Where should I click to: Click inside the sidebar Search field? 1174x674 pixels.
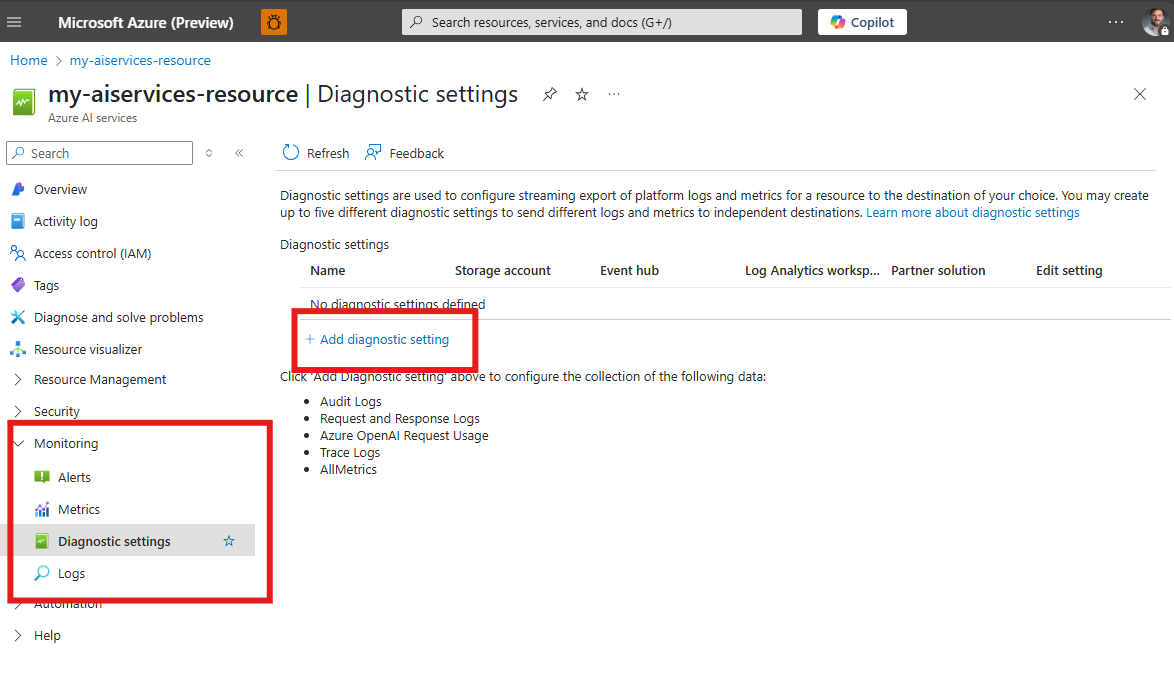pos(99,152)
